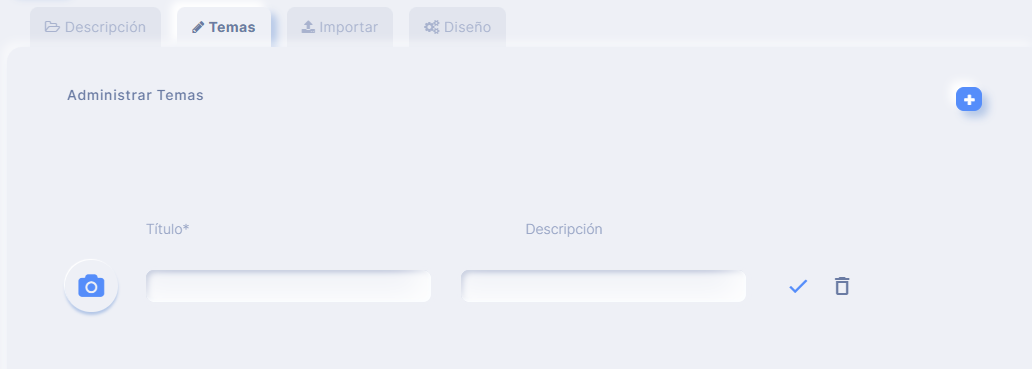Click the blue square add-theme button

point(969,99)
